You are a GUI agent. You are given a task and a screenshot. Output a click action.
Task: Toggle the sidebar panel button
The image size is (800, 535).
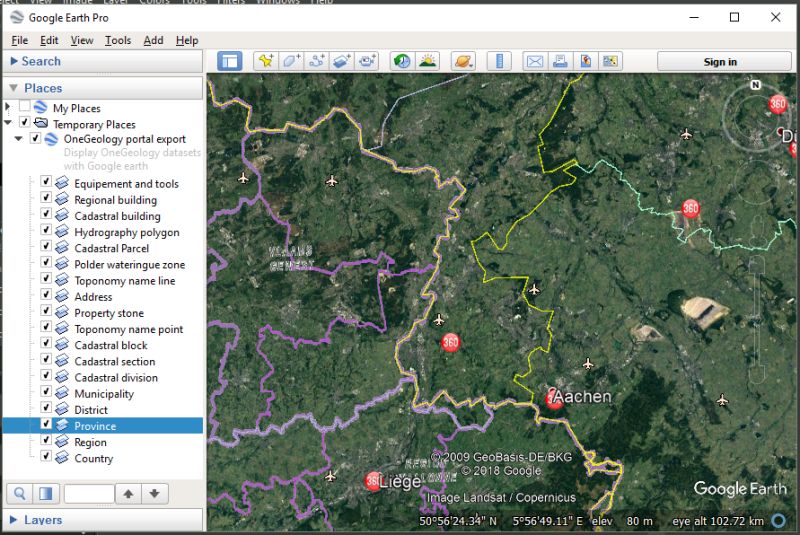tap(230, 61)
